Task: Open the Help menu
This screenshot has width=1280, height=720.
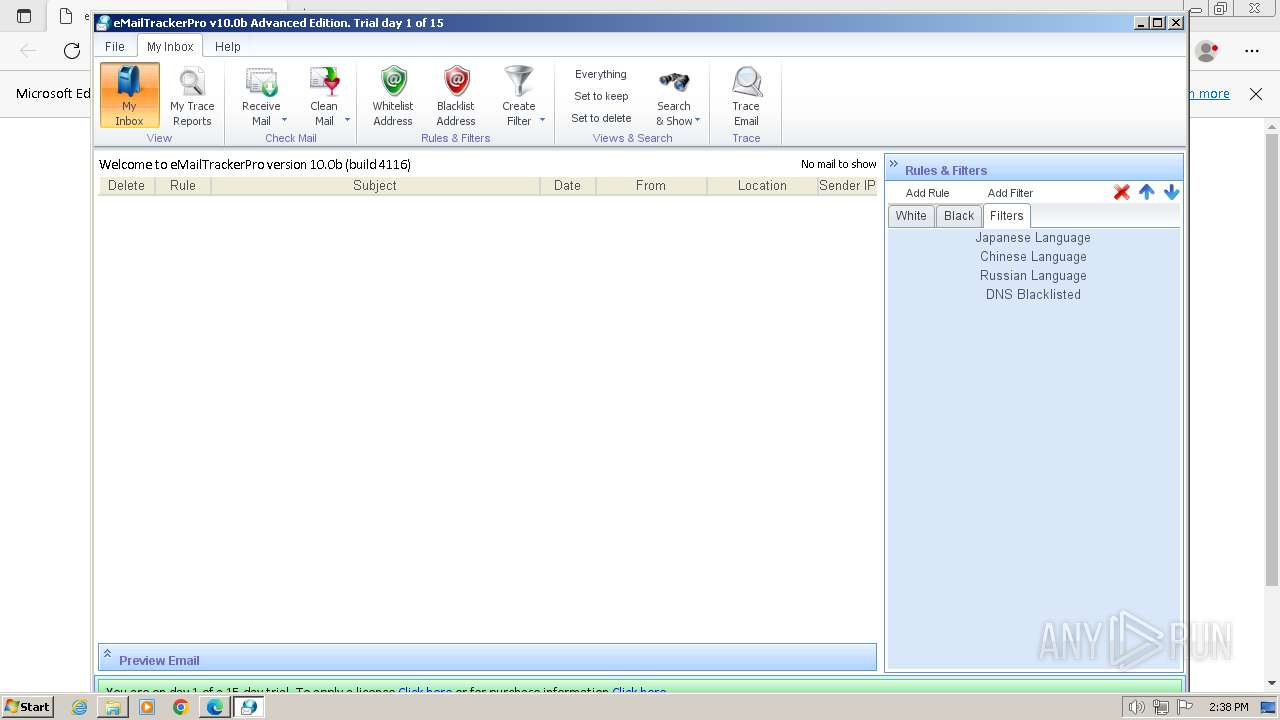Action: pos(228,47)
